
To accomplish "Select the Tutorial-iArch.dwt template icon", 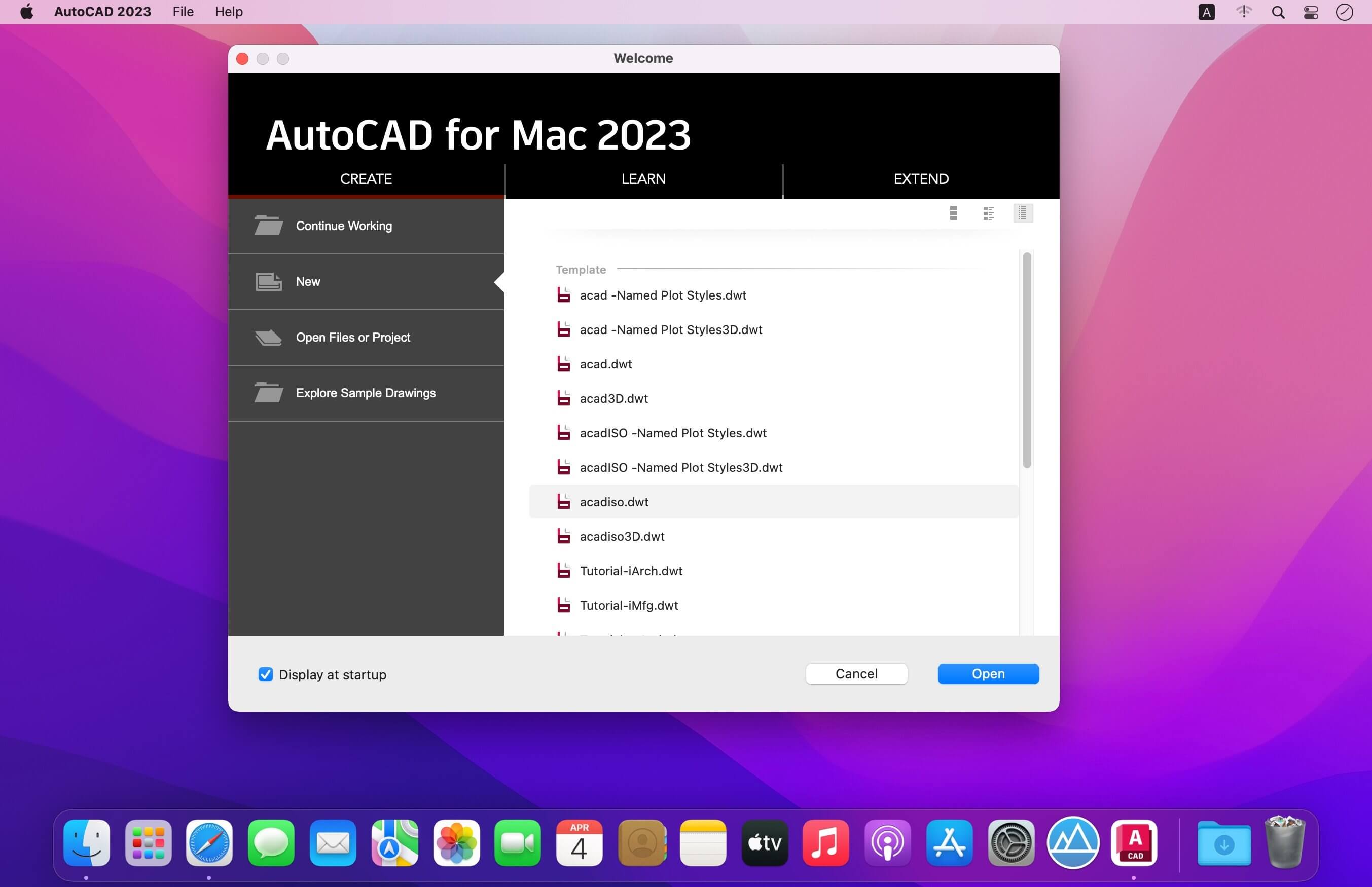I will 562,570.
